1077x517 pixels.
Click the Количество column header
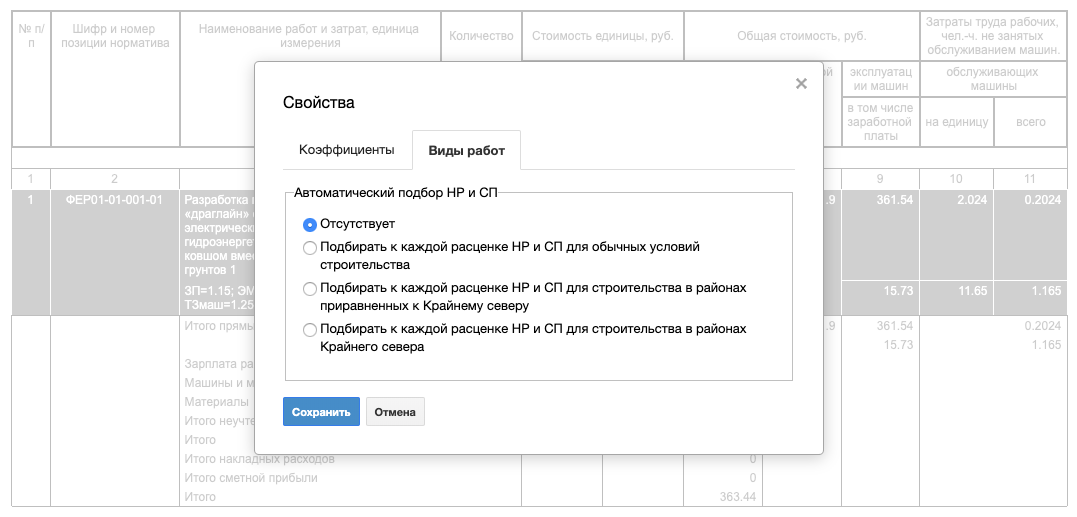[481, 36]
